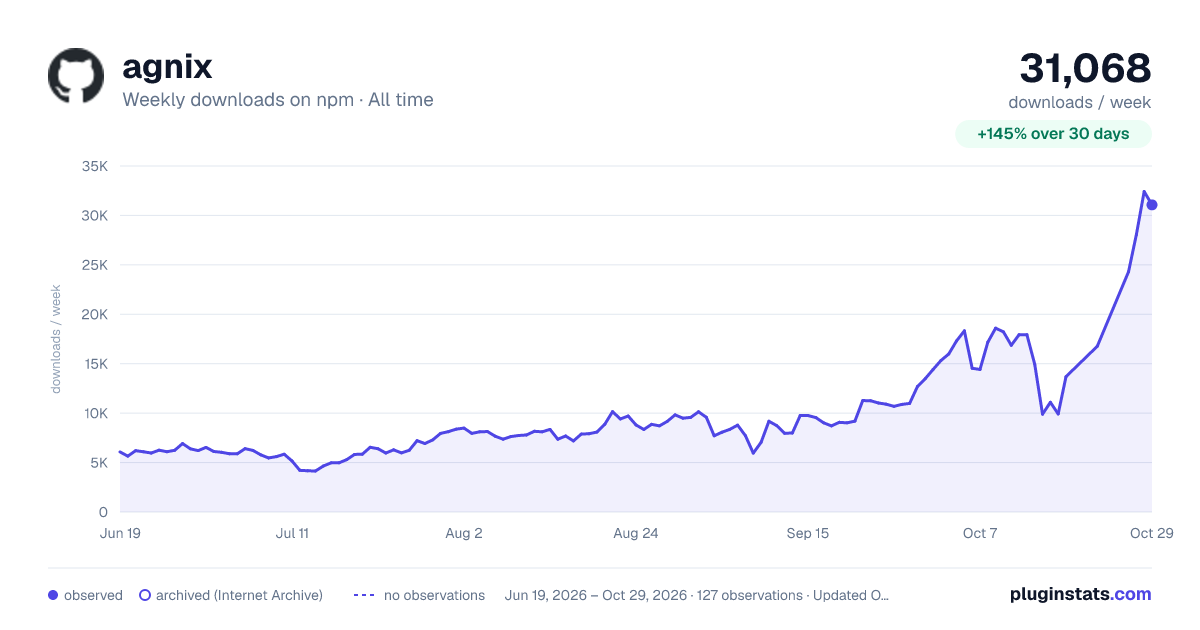Click the 35K y-axis label

pos(94,166)
